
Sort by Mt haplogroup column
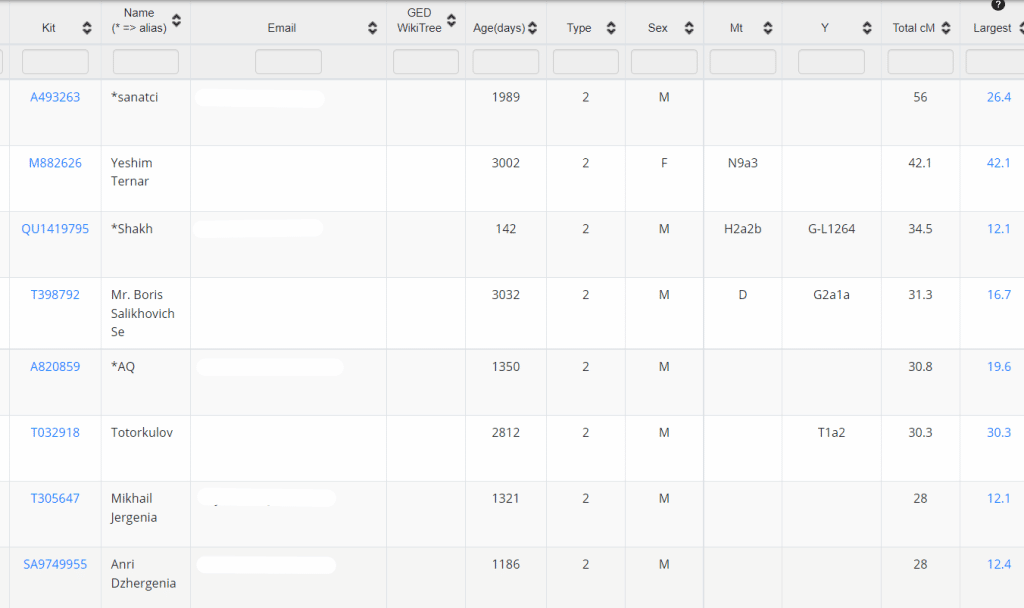click(x=767, y=28)
